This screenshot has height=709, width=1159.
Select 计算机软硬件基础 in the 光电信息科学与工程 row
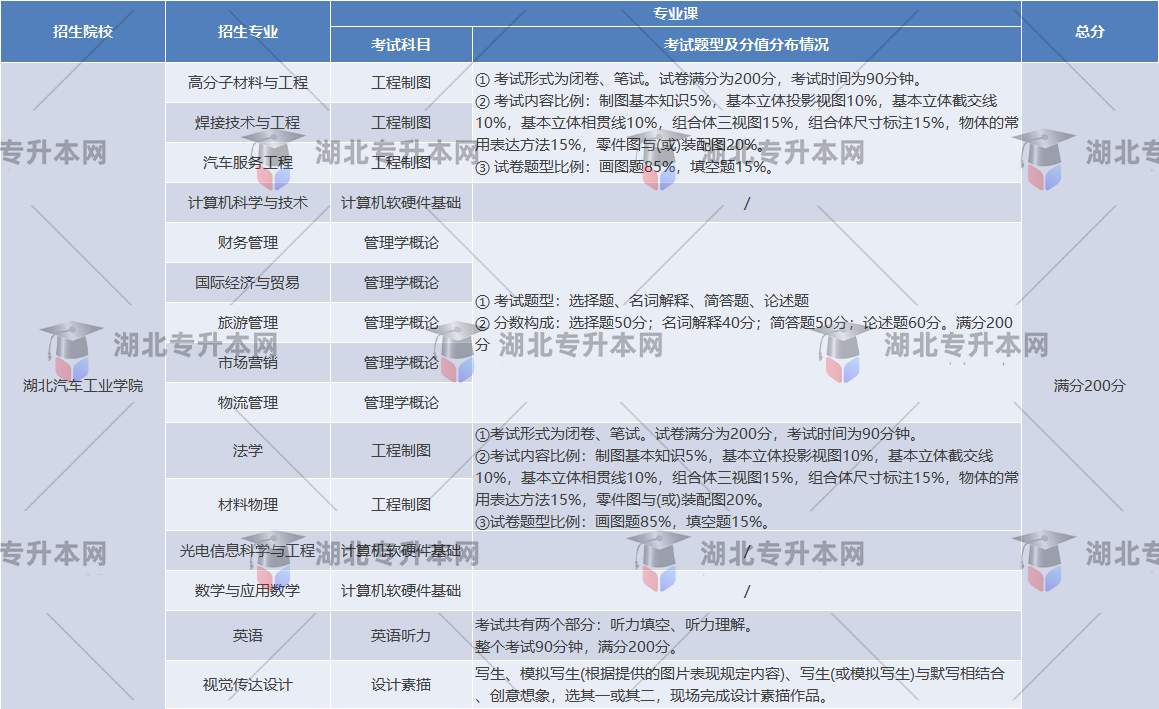401,551
